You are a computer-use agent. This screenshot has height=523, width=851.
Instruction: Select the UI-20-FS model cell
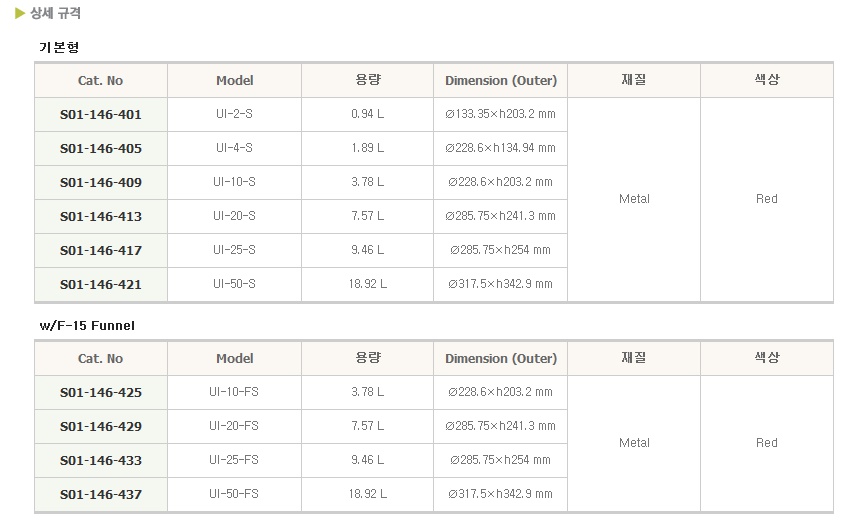point(234,426)
